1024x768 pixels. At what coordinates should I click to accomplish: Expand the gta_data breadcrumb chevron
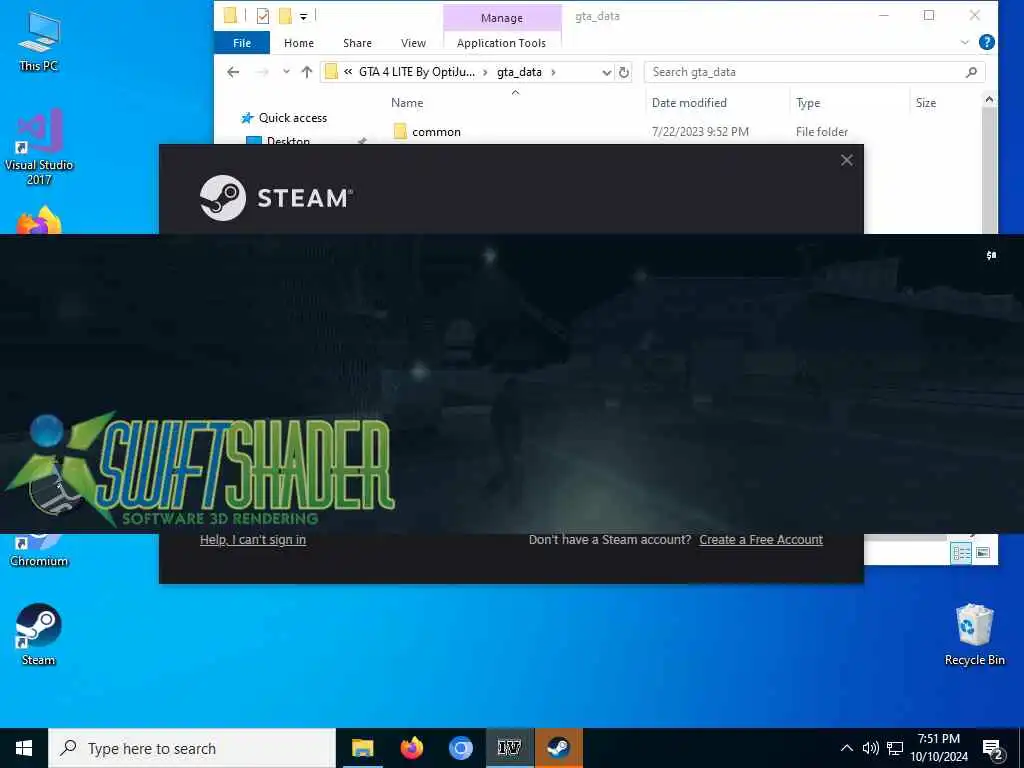553,72
